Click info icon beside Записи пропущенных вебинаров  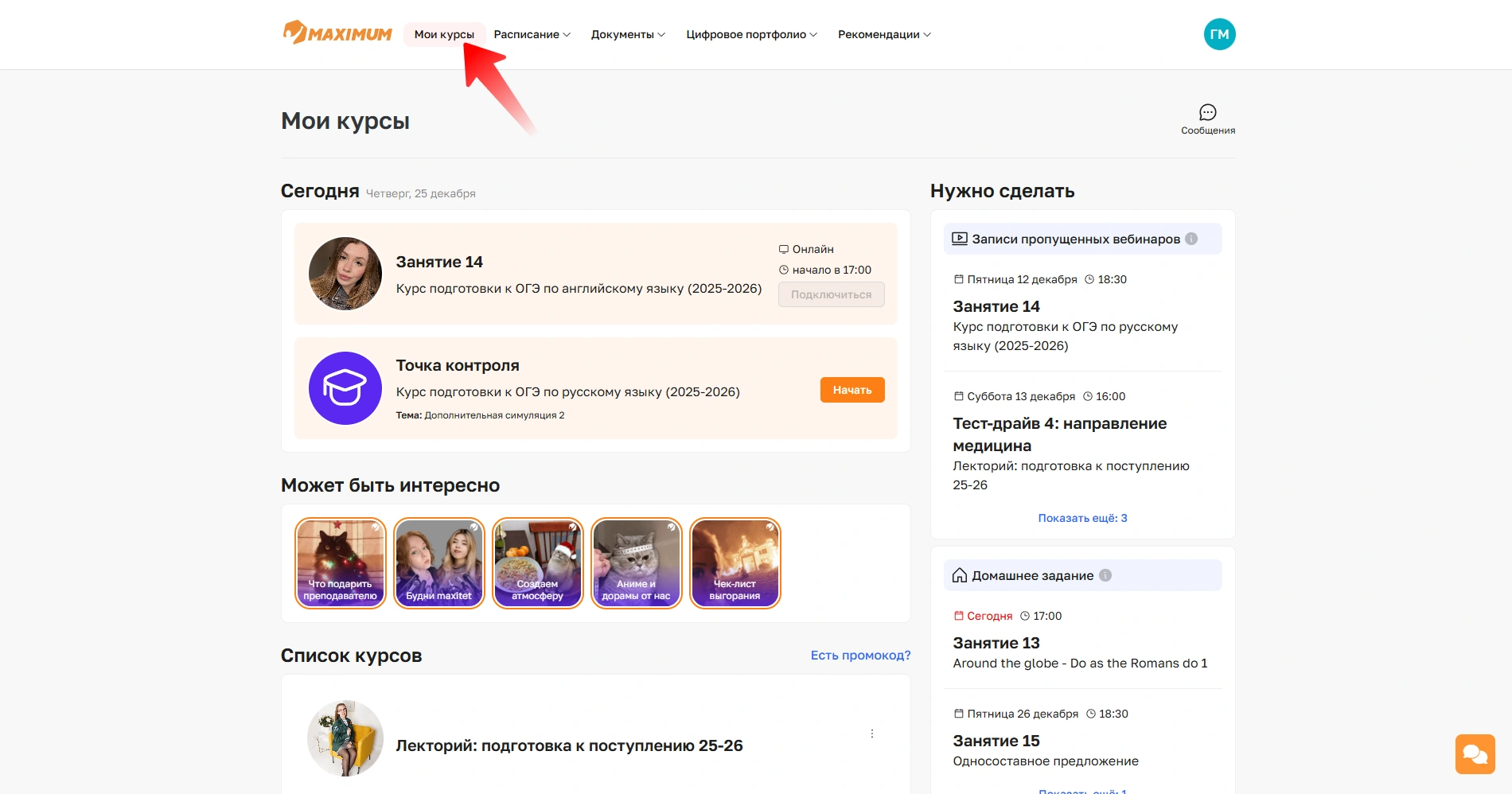pos(1191,239)
